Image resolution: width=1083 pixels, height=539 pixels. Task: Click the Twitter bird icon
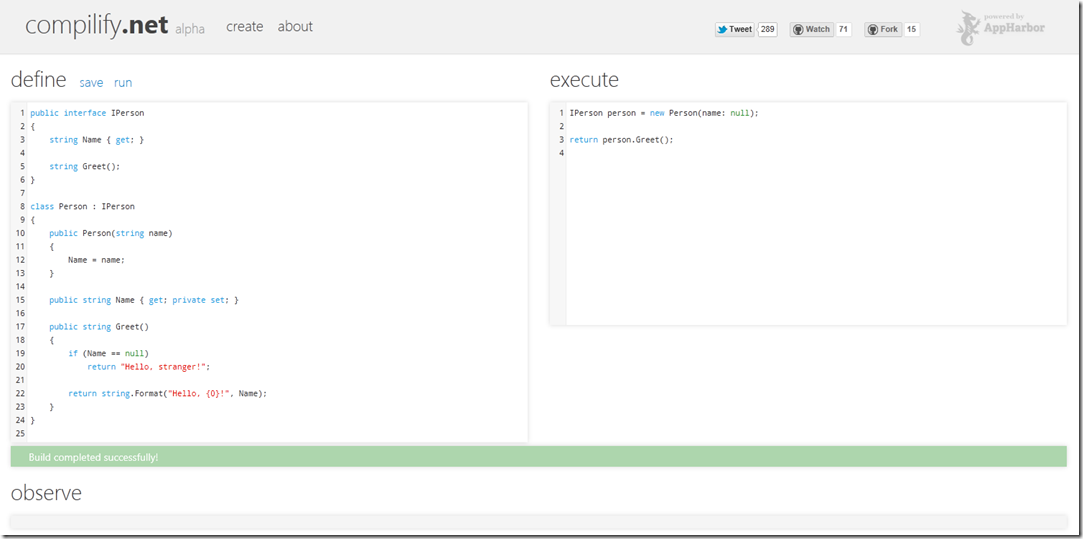coord(722,30)
